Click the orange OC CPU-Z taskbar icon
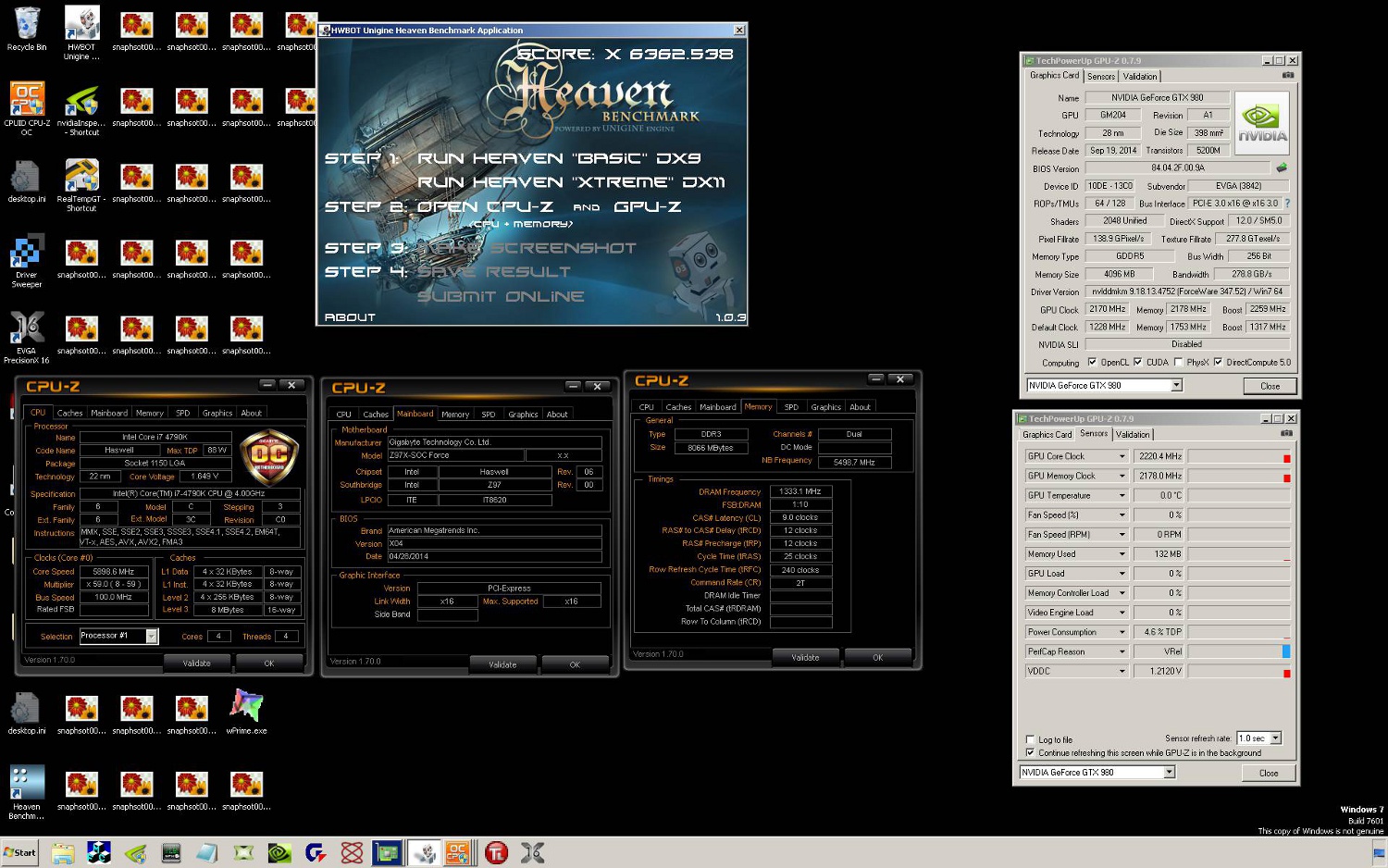1388x868 pixels. tap(458, 853)
